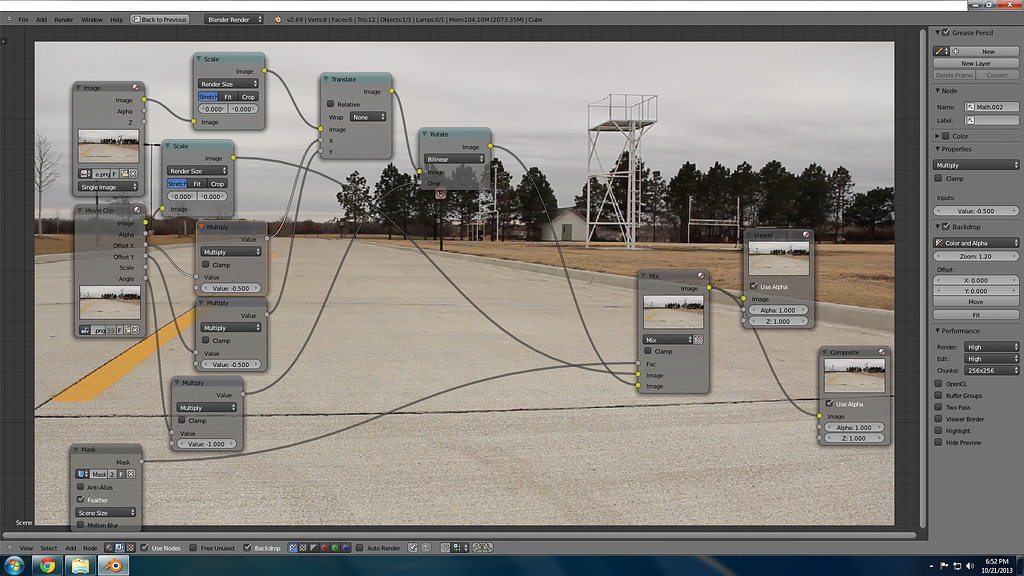Toggle the Use Nodes checkbox

[x=144, y=548]
